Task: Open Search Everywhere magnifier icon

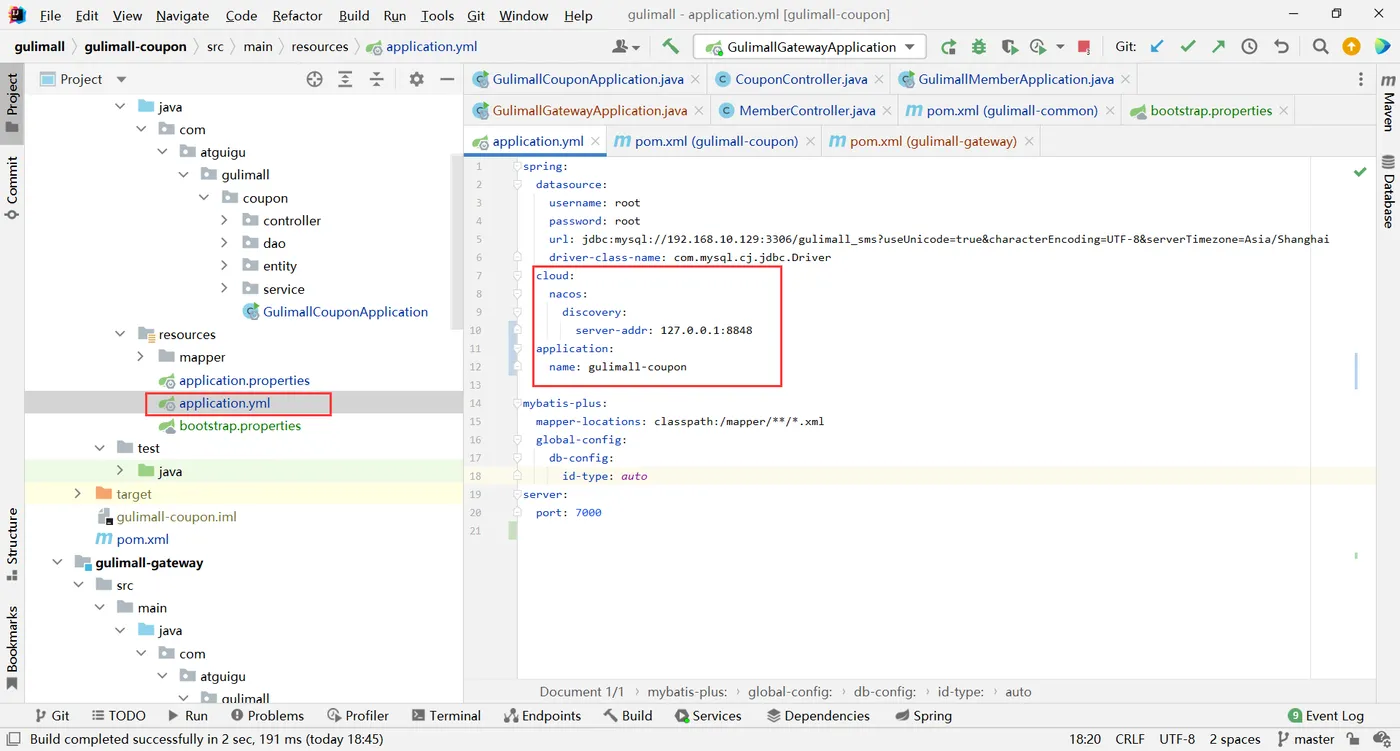Action: pos(1320,47)
